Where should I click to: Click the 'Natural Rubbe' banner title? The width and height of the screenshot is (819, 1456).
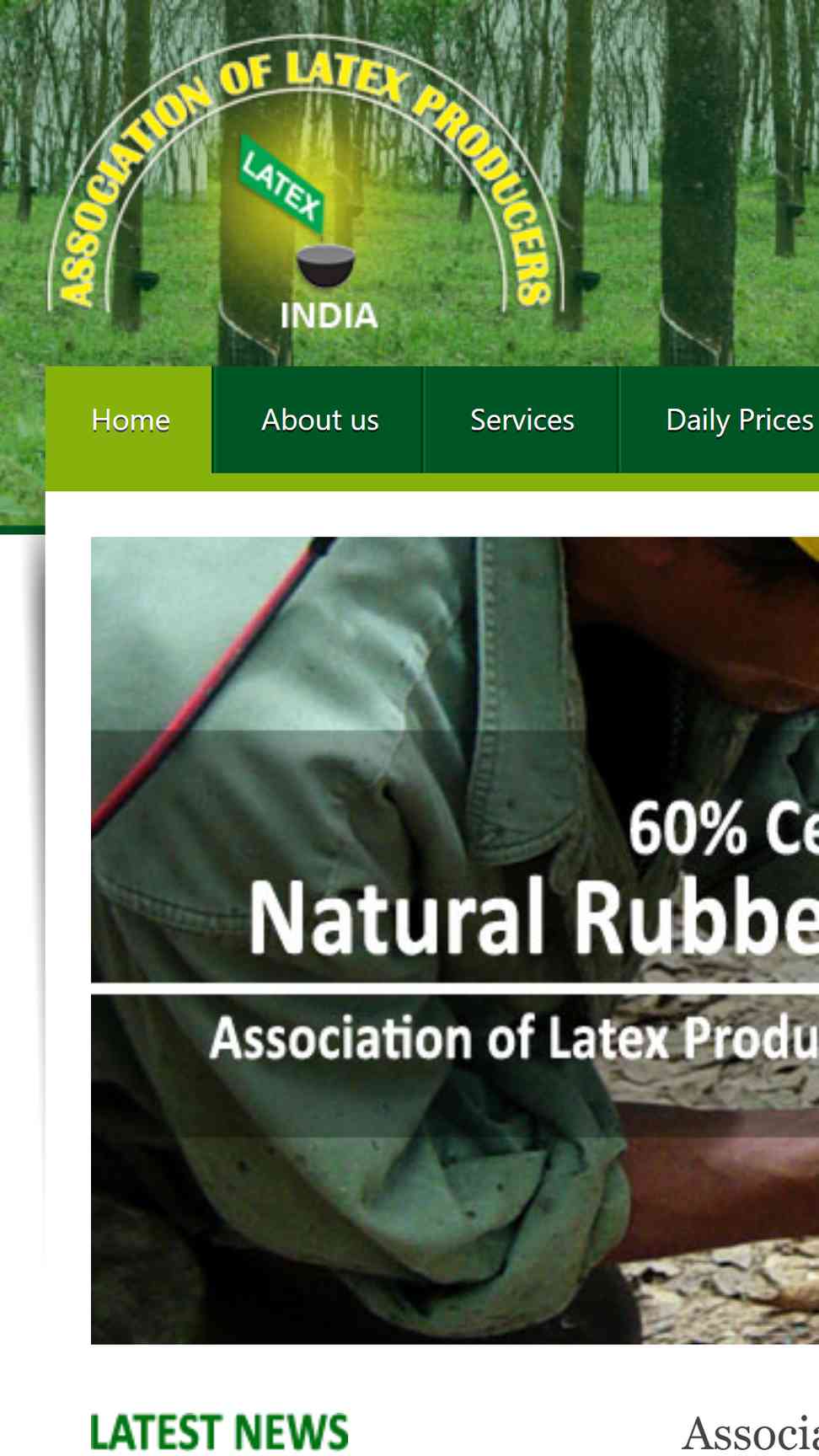[533, 917]
